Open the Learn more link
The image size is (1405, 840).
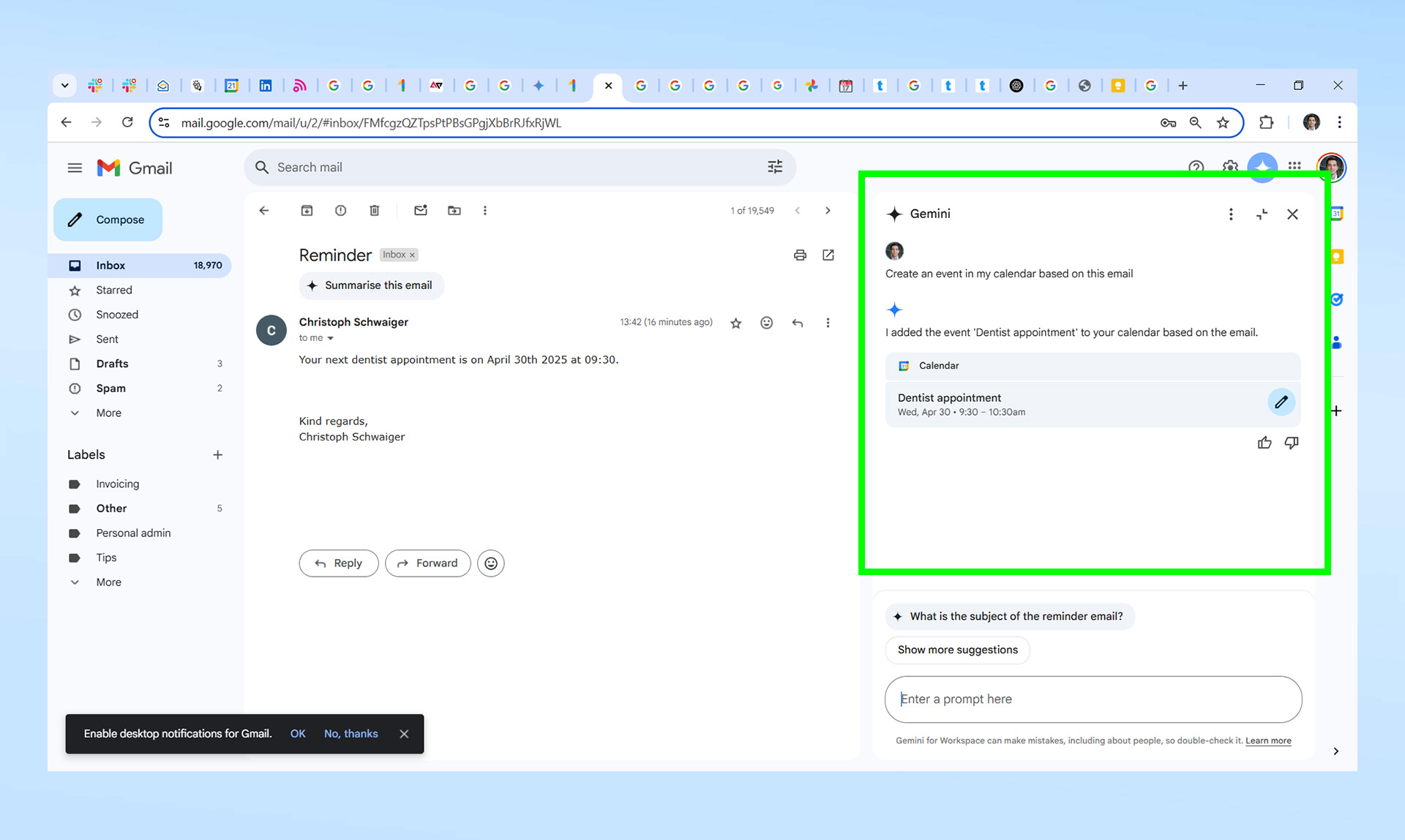point(1268,740)
